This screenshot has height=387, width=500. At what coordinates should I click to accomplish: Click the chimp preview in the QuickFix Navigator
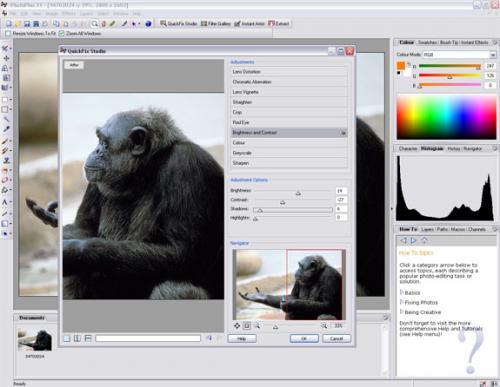click(289, 285)
